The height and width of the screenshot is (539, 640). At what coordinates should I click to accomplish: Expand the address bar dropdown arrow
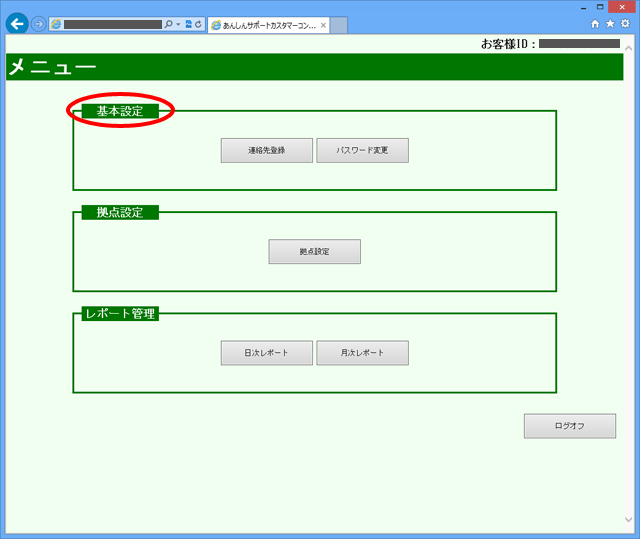tap(177, 24)
